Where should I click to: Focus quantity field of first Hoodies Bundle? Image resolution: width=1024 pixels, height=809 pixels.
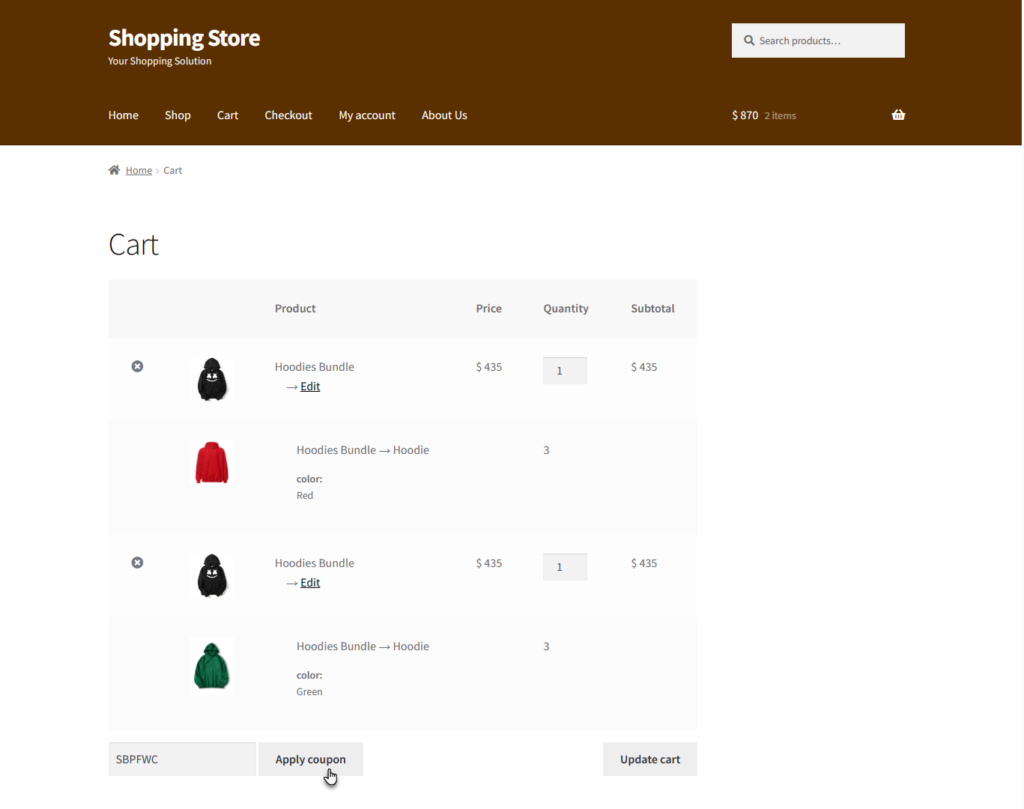click(565, 371)
